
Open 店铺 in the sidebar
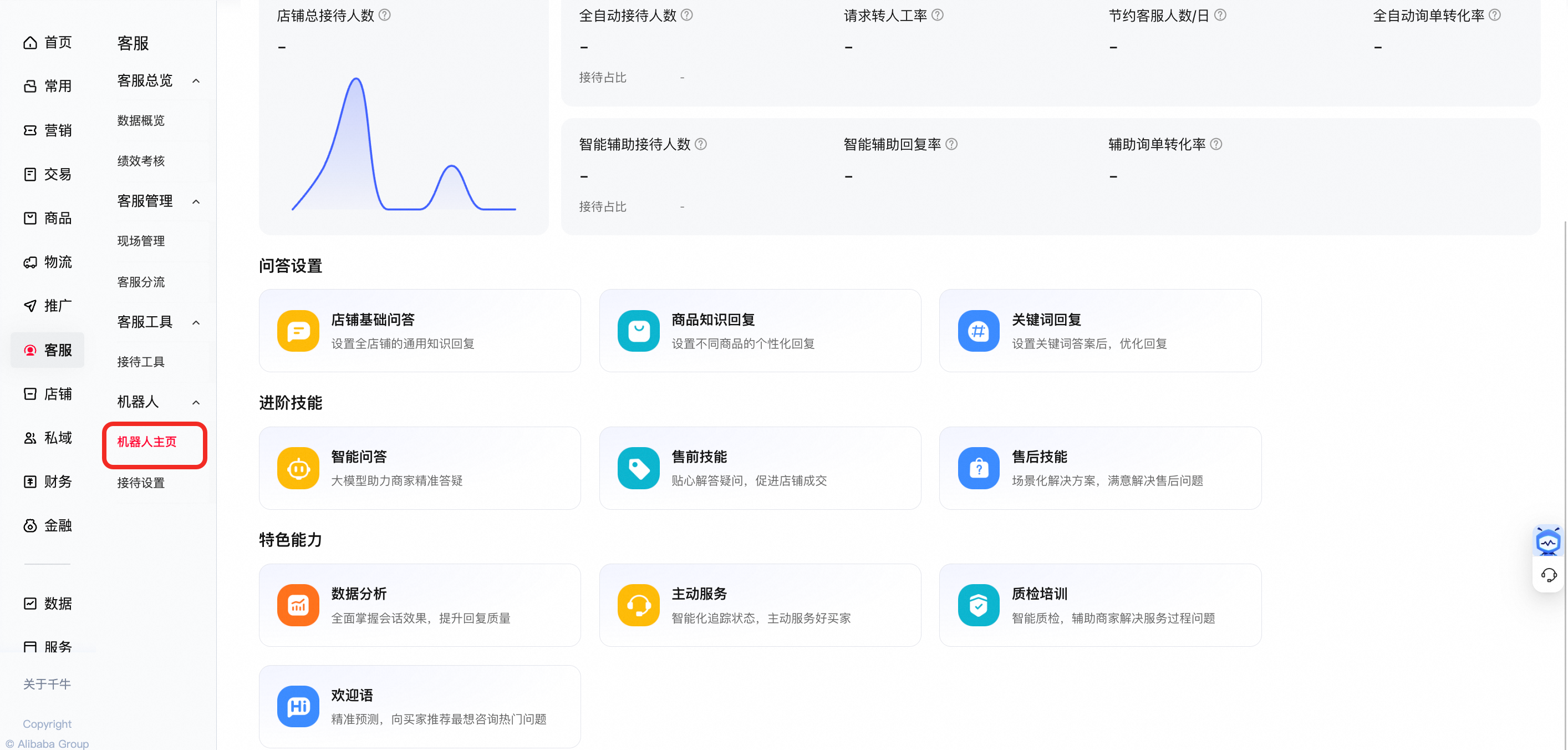(48, 394)
